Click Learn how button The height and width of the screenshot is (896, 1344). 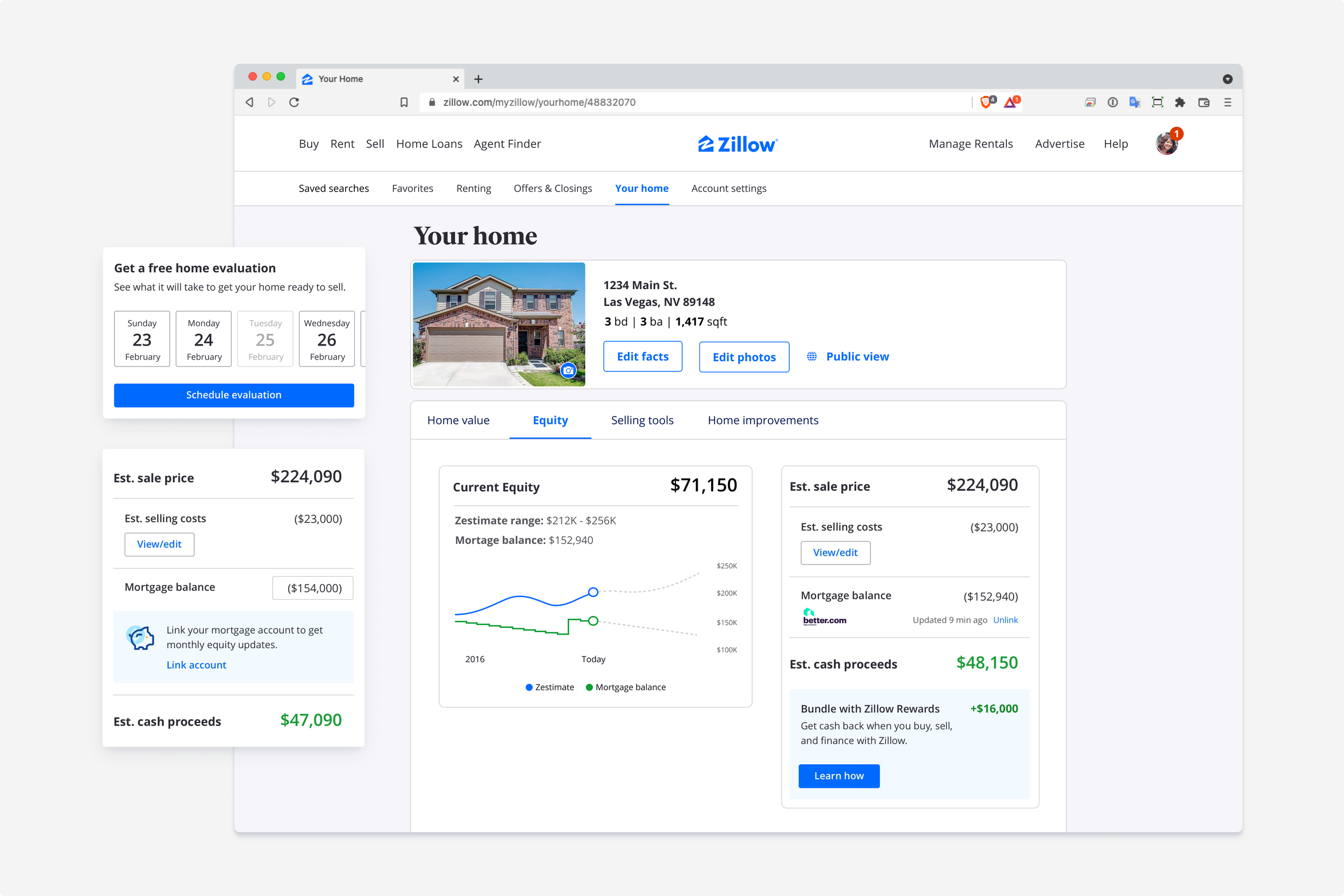point(839,776)
